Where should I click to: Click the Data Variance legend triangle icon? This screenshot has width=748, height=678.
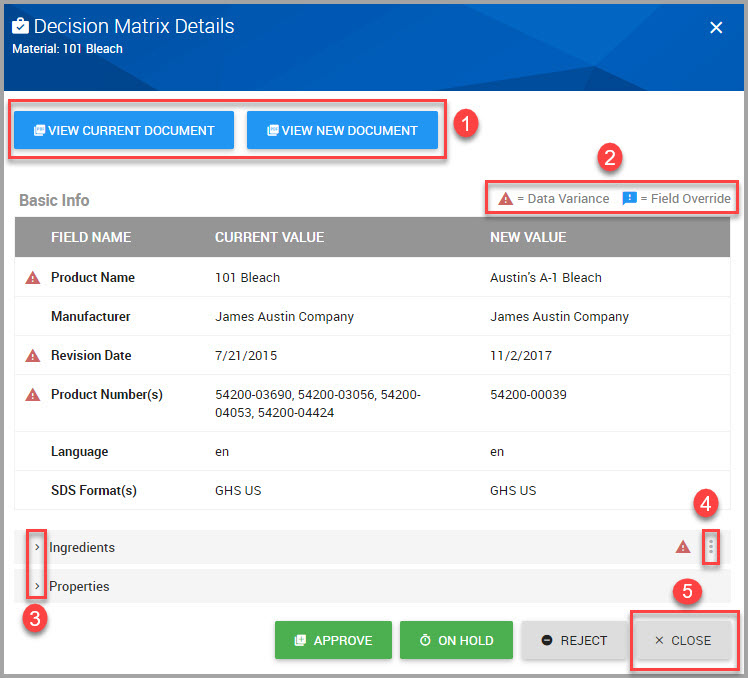click(x=505, y=198)
